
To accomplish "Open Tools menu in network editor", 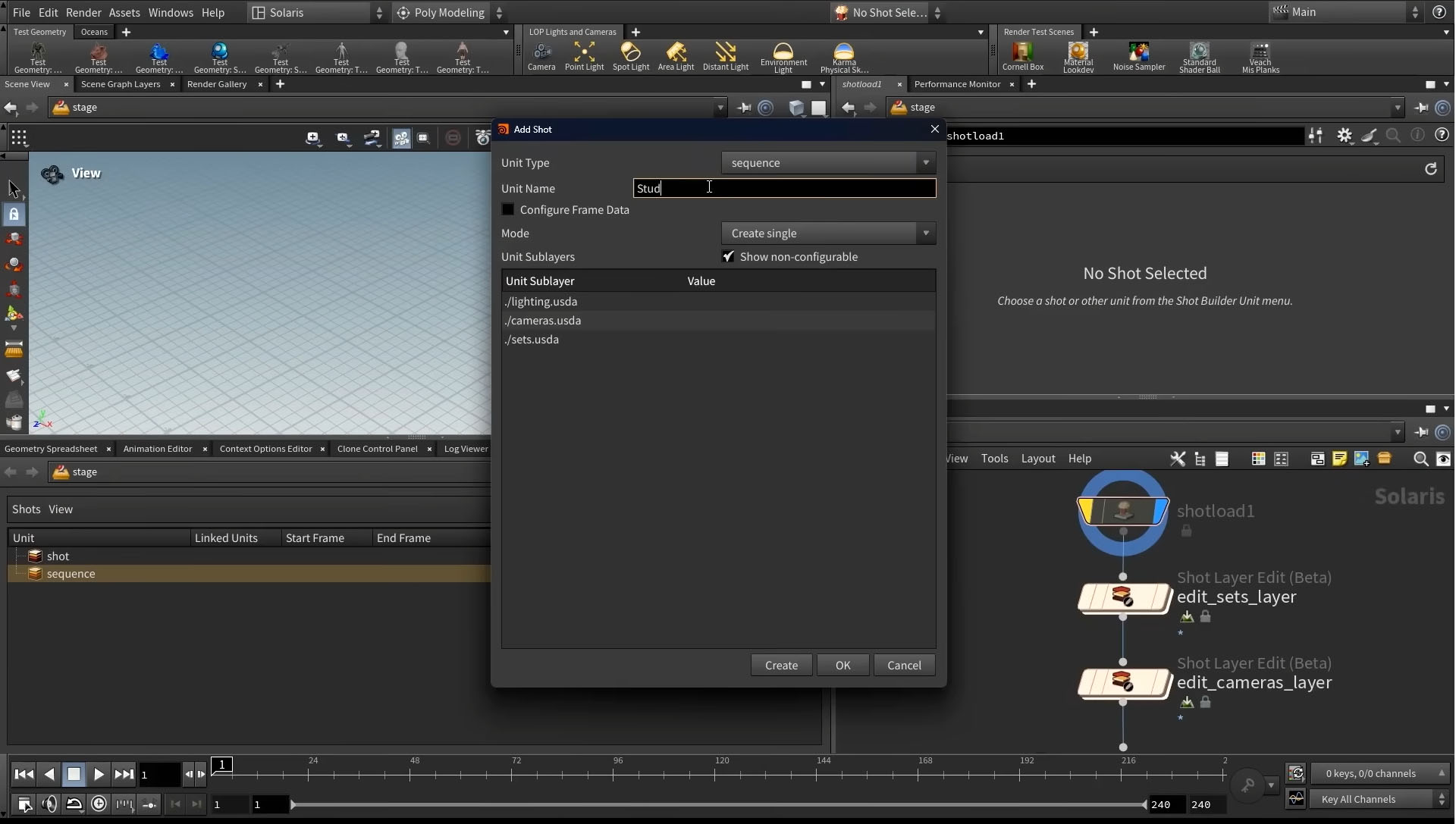I will (x=994, y=459).
